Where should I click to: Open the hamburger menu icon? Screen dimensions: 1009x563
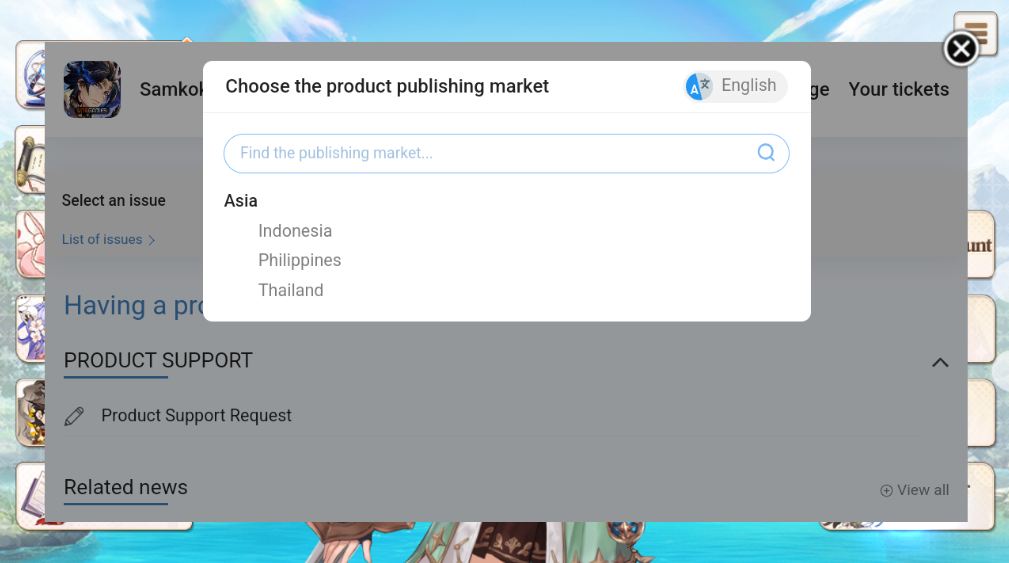976,33
